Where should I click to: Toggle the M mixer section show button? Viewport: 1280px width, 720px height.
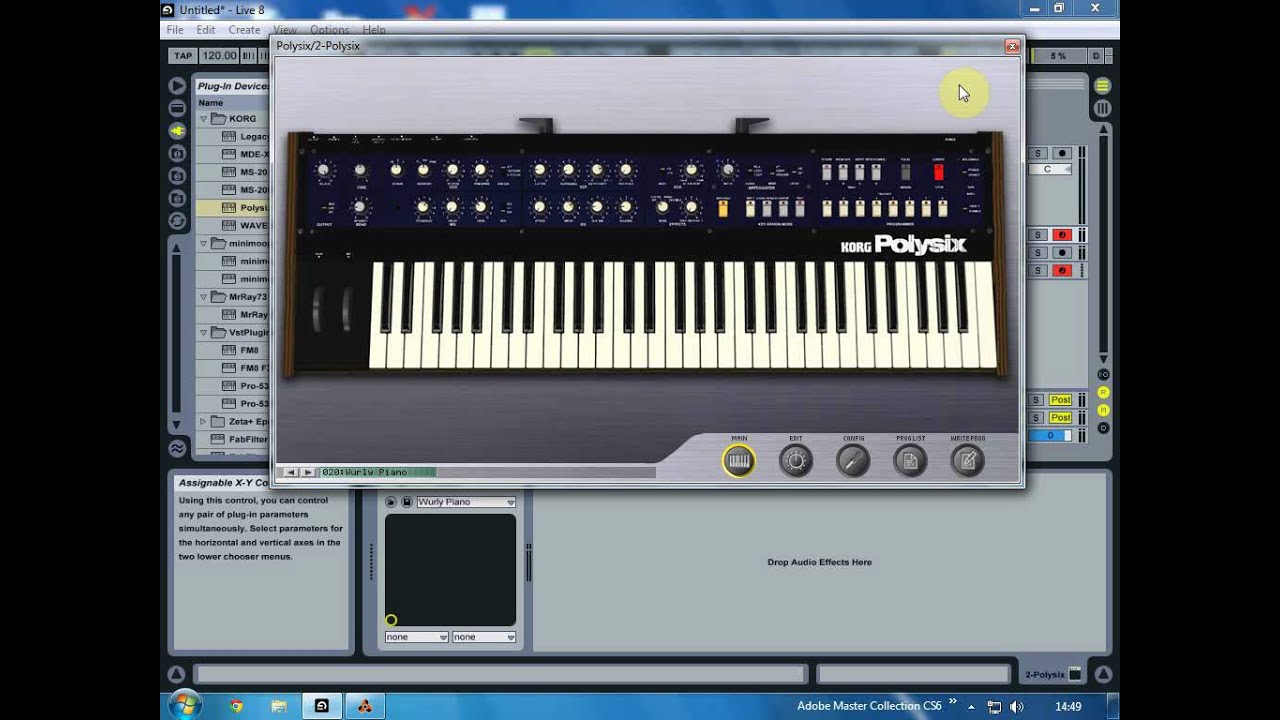point(1104,410)
